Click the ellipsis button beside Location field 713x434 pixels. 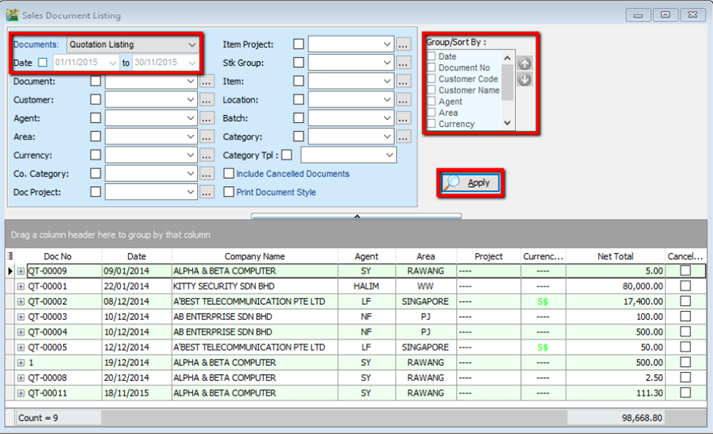coord(403,100)
